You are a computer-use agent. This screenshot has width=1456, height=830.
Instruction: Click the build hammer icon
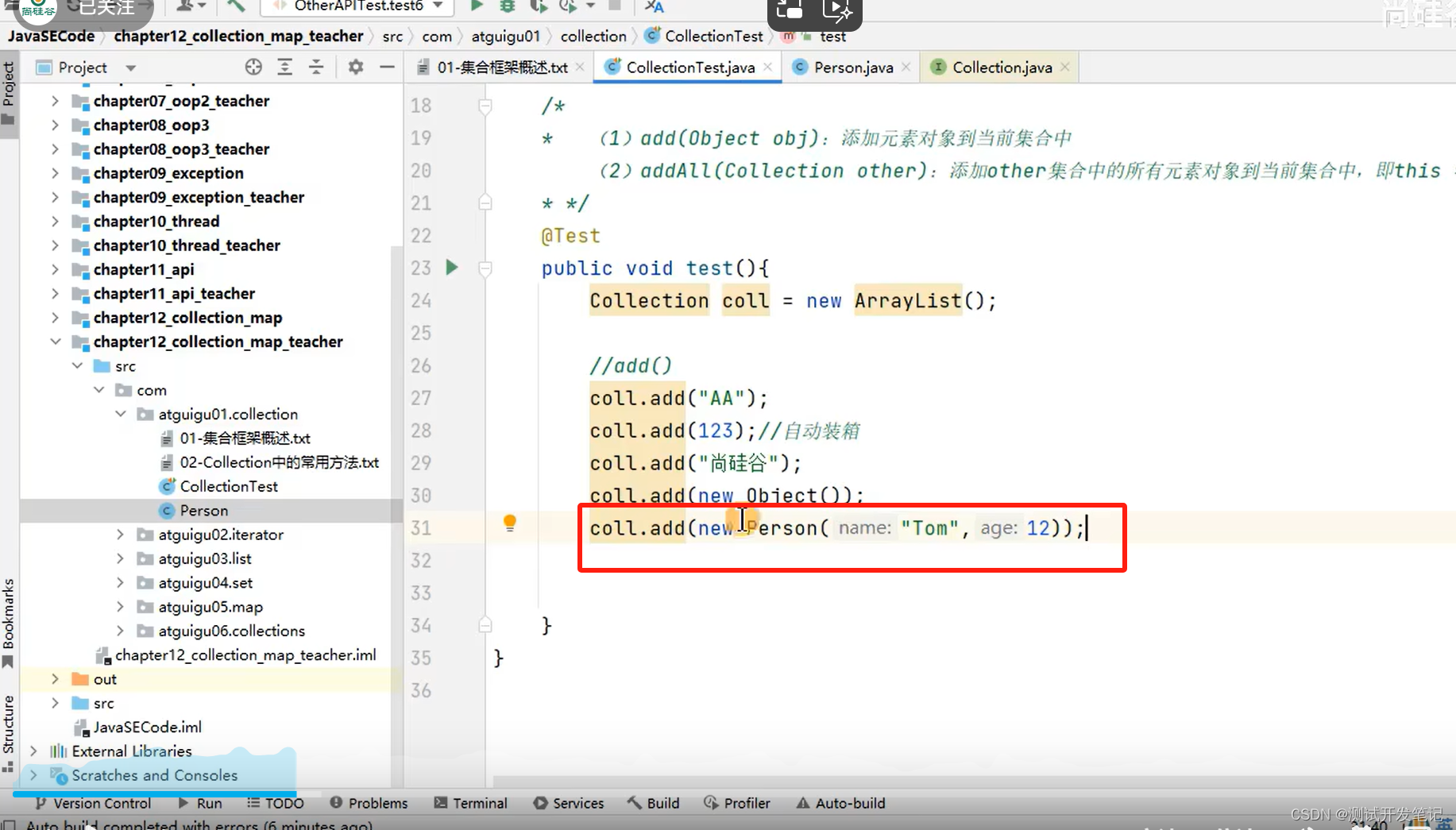tap(236, 6)
